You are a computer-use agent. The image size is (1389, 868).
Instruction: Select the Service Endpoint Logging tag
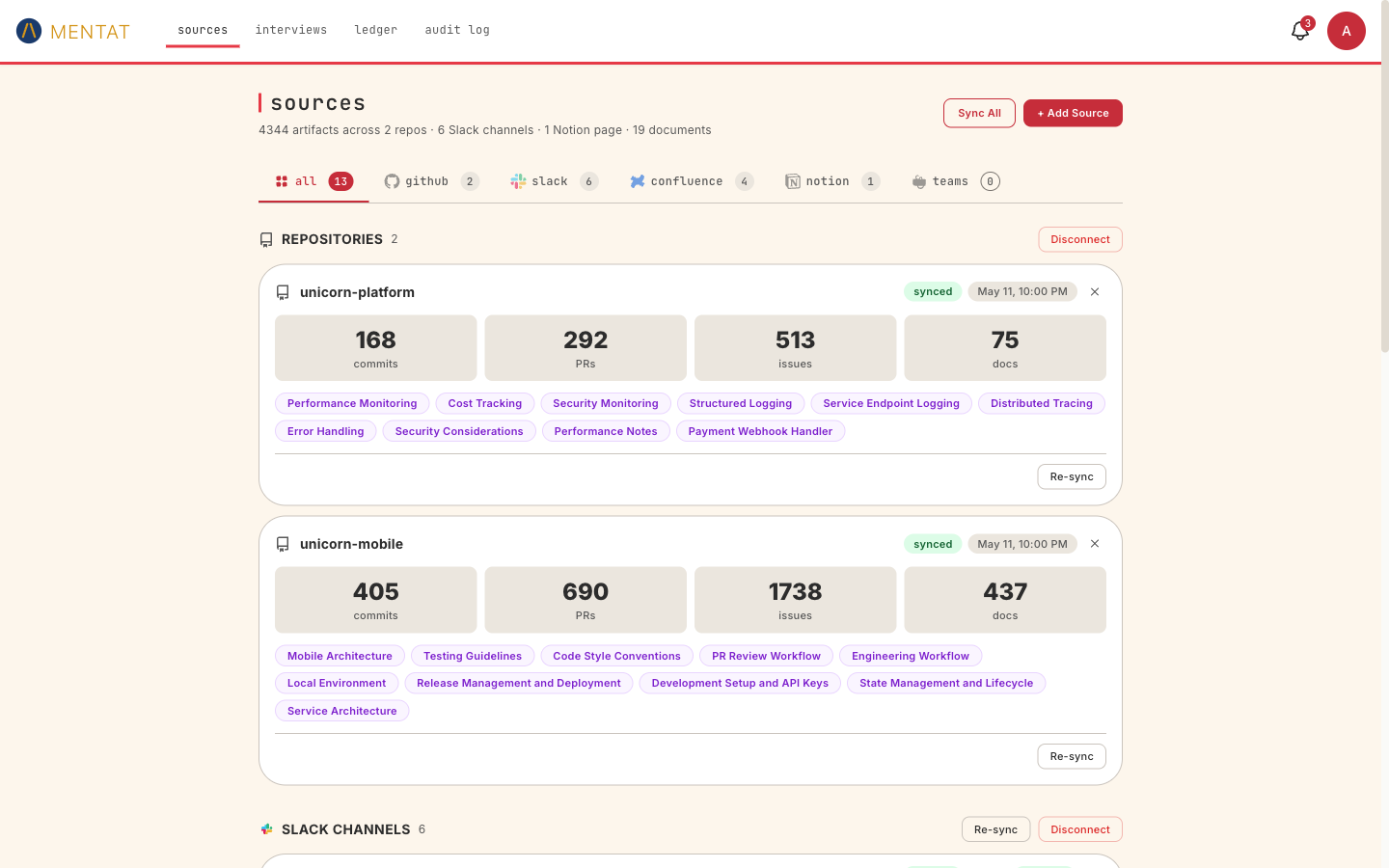(x=891, y=403)
